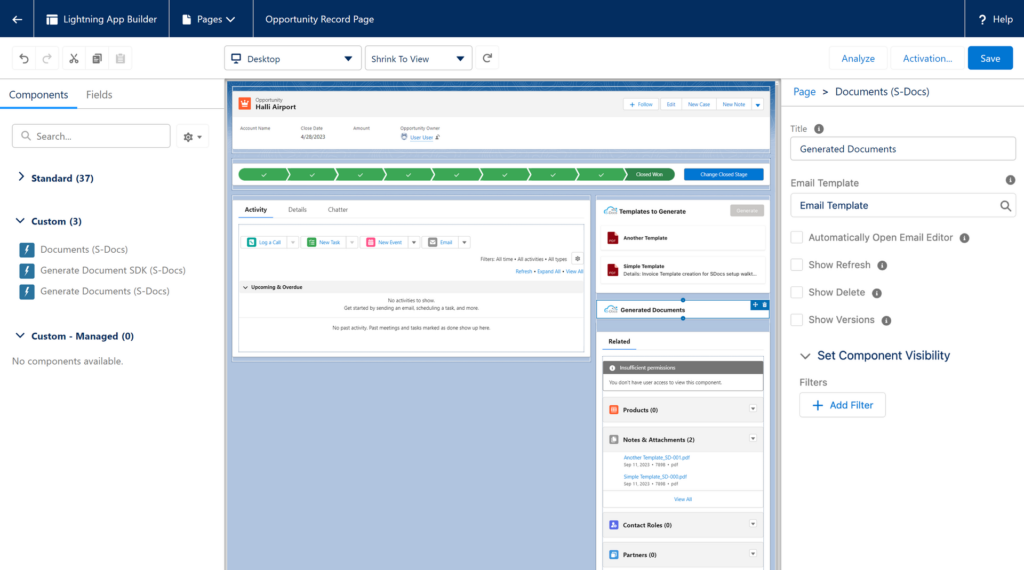Click the Page breadcrumb link
This screenshot has height=570, width=1024.
click(x=804, y=91)
